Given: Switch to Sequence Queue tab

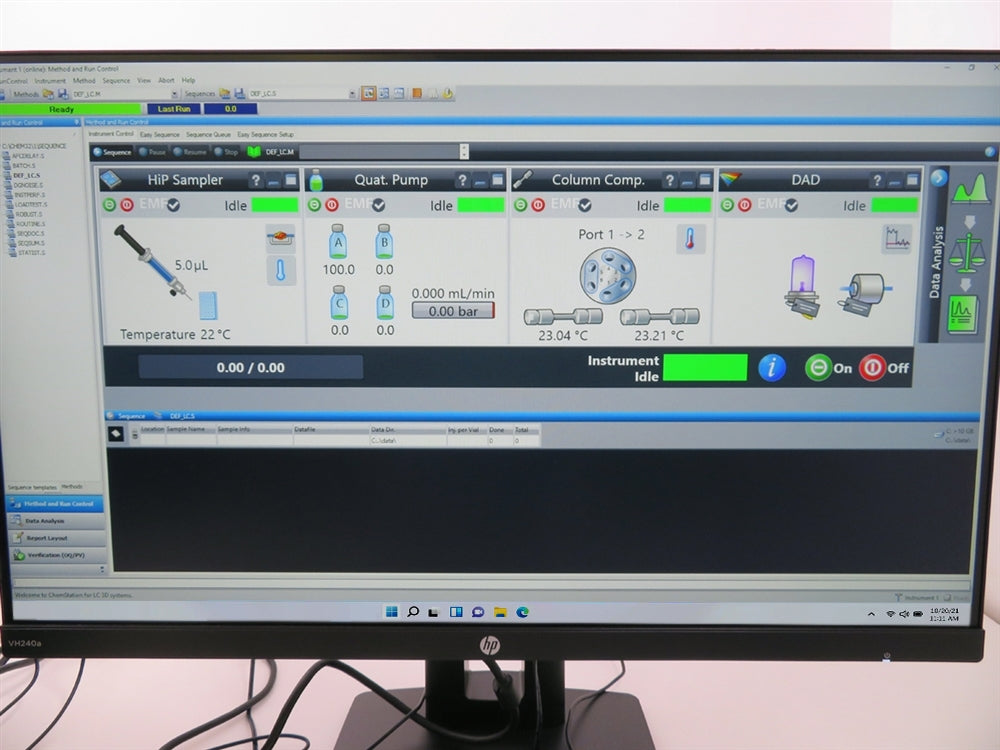Looking at the screenshot, I should 208,135.
